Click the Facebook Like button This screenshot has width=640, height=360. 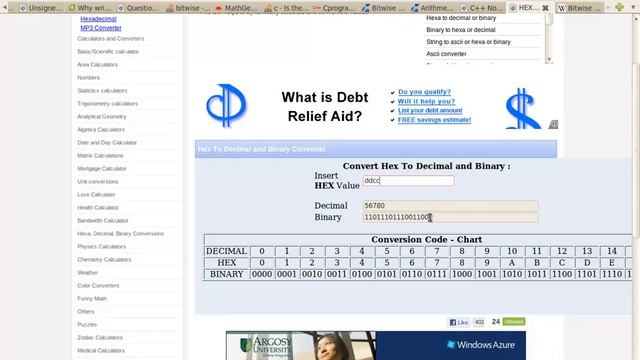pyautogui.click(x=459, y=322)
